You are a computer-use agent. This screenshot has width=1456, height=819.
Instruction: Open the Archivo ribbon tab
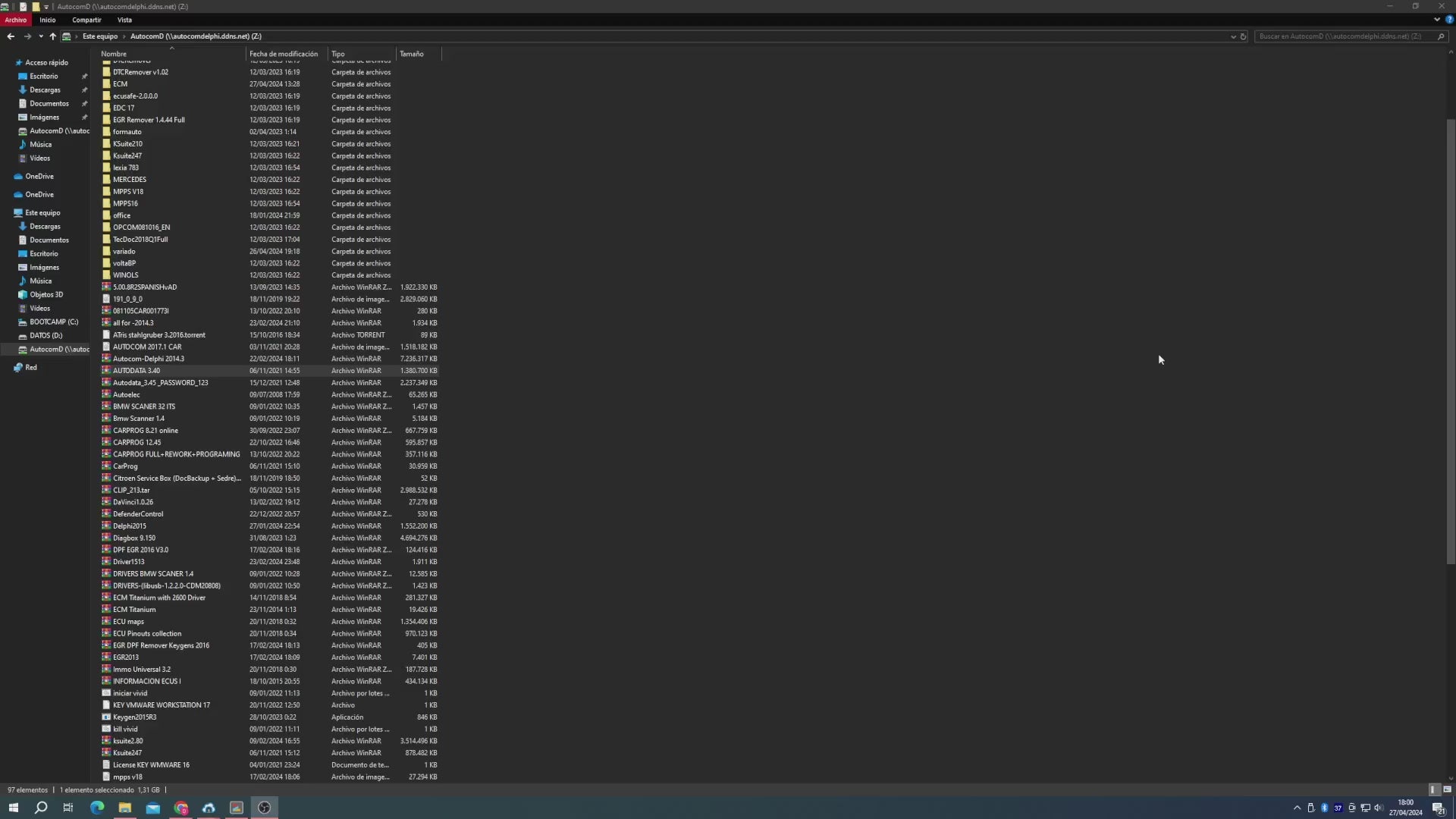[15, 20]
